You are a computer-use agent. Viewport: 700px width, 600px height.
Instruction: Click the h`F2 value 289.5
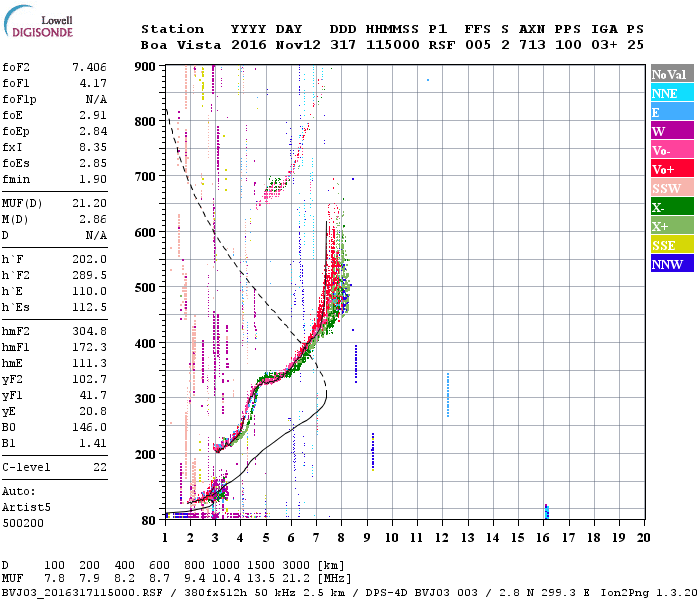click(89, 276)
